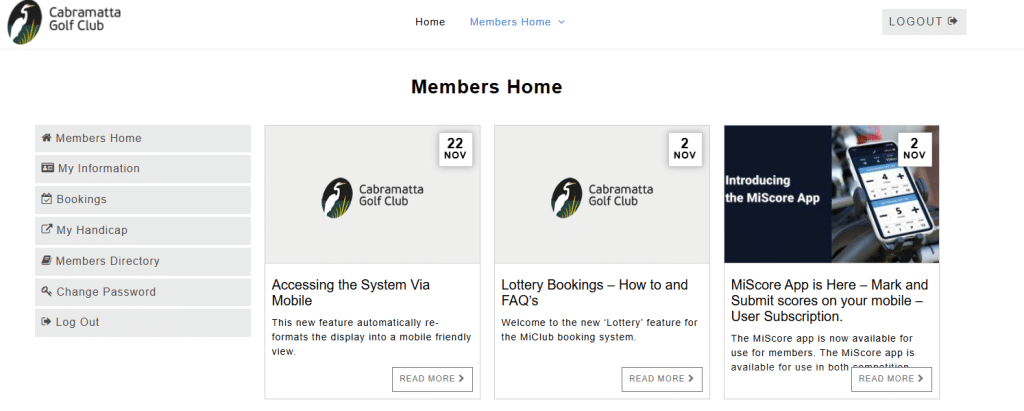Open the Lottery Bookings How to and FAQ's title
Image resolution: width=1024 pixels, height=411 pixels.
pos(594,292)
